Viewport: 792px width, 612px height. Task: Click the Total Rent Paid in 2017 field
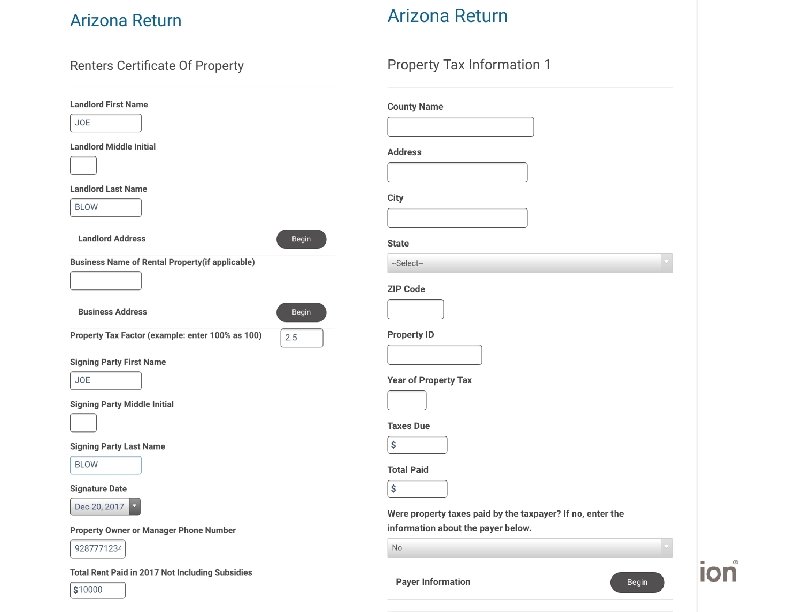[98, 590]
